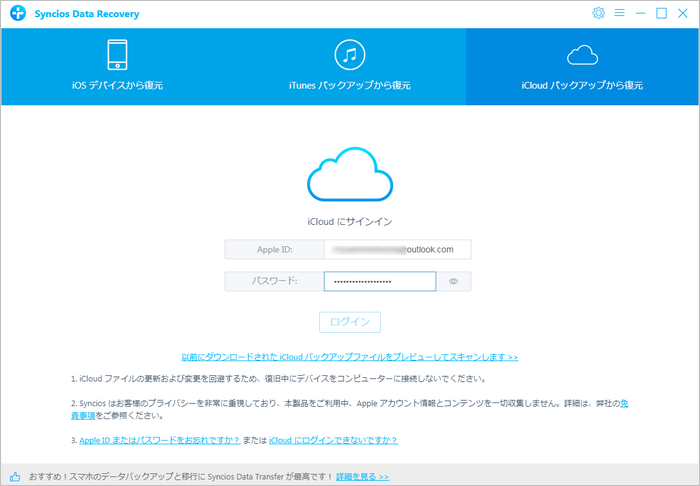This screenshot has width=700, height=486.
Task: Focus the Apple ID input field
Action: point(397,249)
